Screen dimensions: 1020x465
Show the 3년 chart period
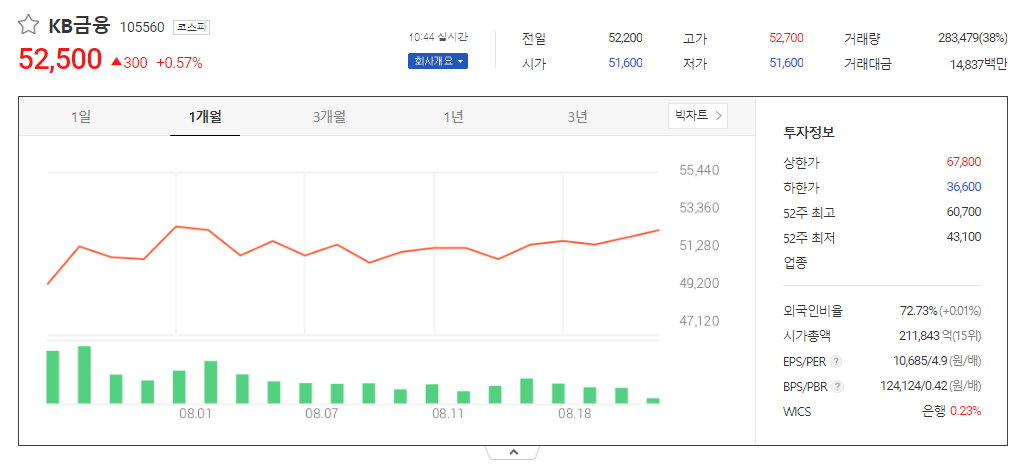(577, 117)
